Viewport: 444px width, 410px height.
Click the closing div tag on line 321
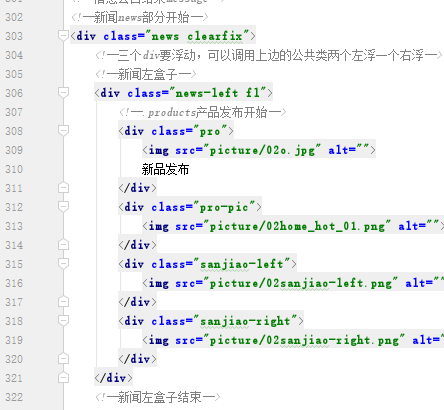(113, 378)
